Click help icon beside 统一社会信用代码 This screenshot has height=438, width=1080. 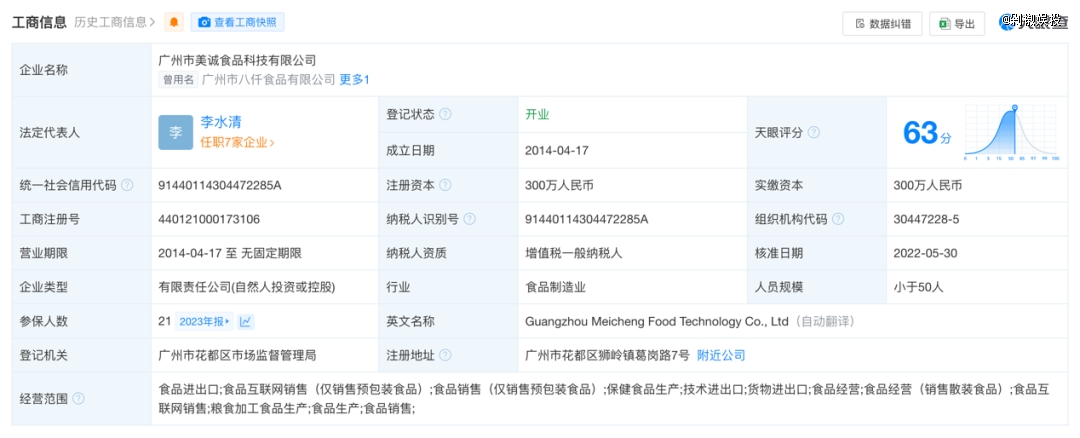coord(127,185)
